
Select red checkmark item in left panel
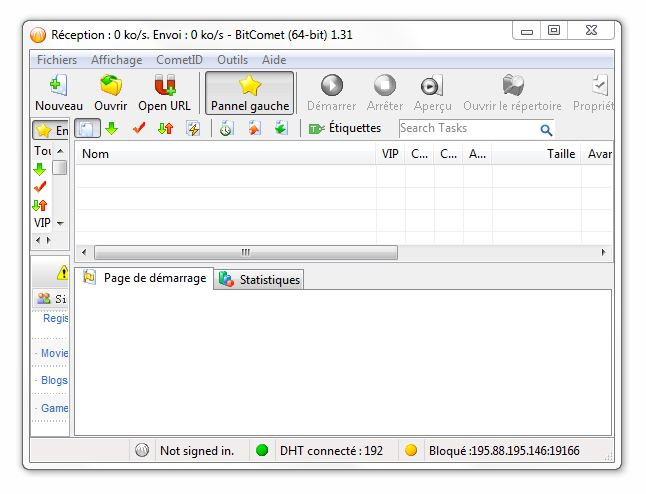point(40,187)
